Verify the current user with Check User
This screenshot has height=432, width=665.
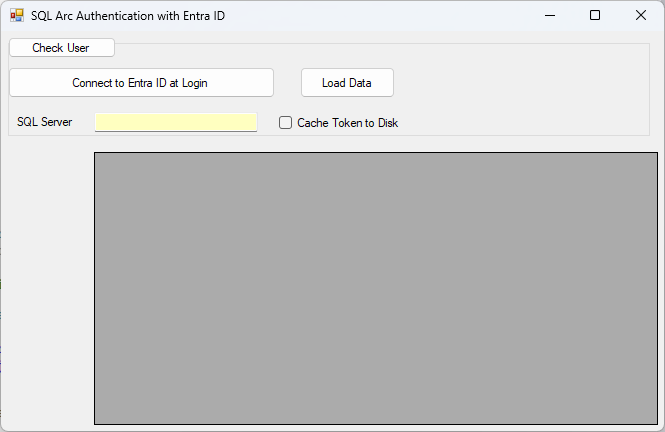point(62,47)
